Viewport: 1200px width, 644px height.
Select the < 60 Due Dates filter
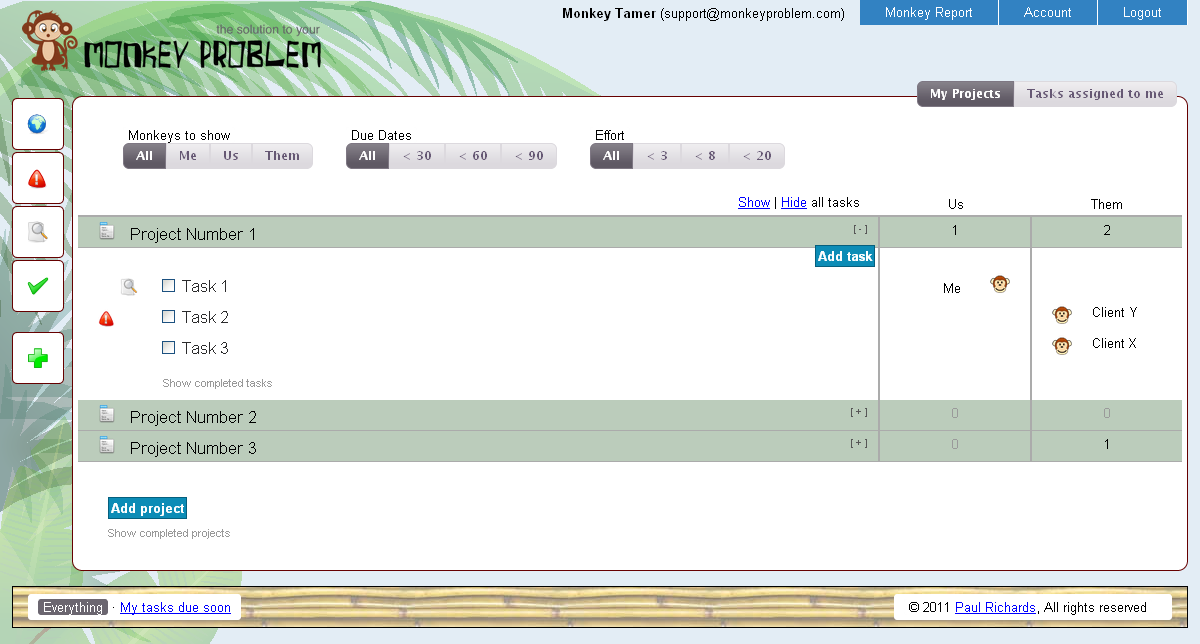pos(472,155)
